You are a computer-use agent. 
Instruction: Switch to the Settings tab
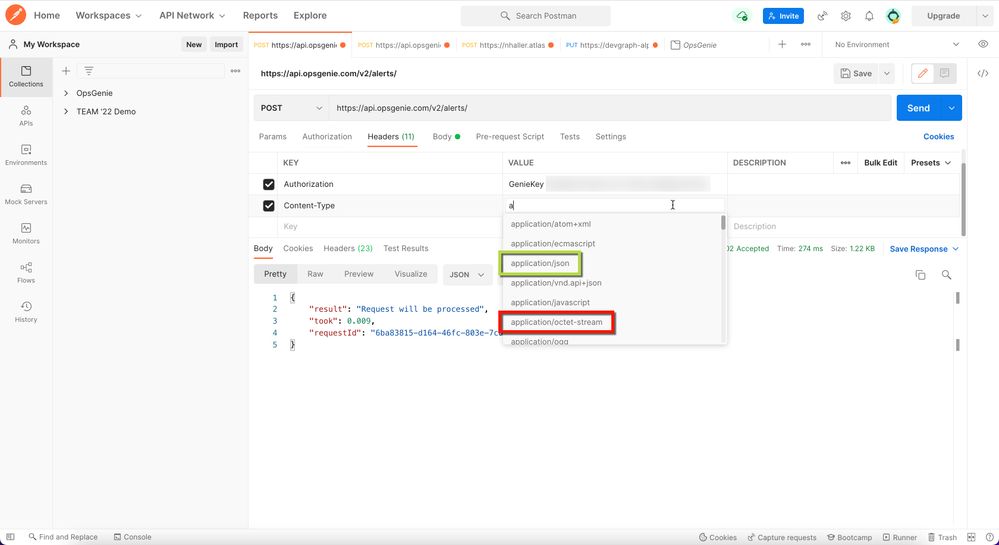(610, 136)
